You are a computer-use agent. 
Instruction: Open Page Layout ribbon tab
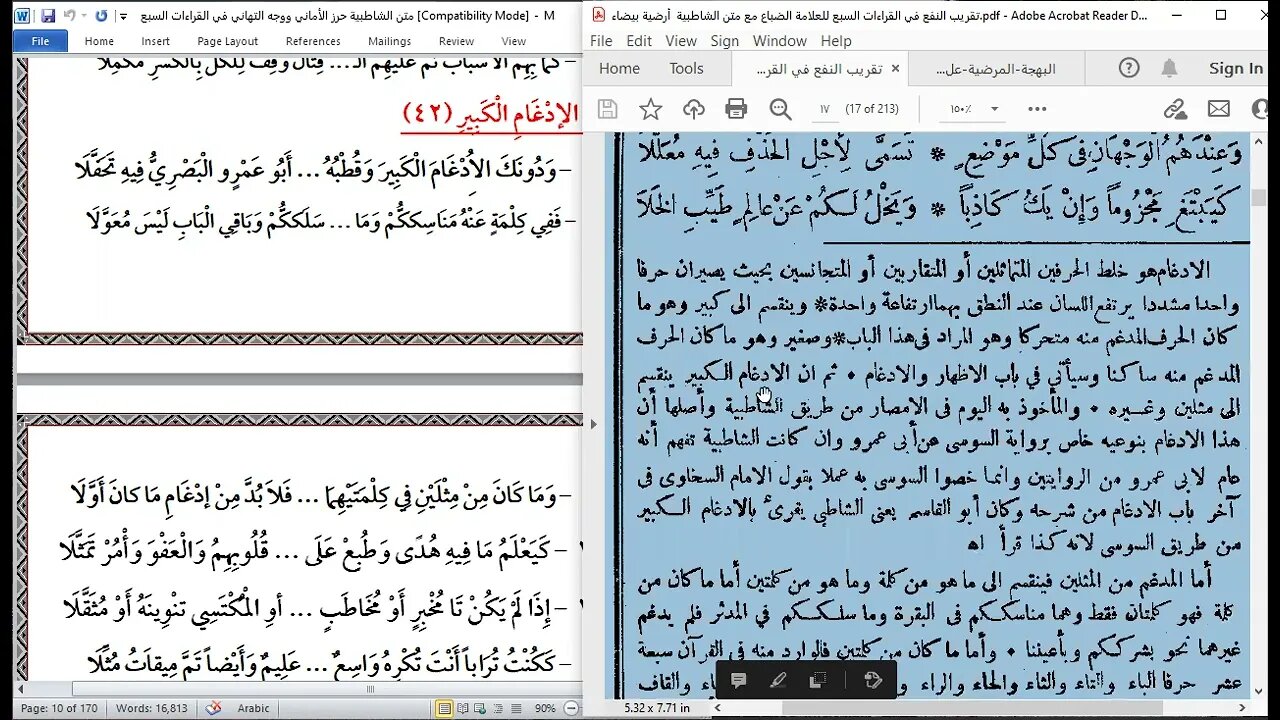(x=228, y=41)
